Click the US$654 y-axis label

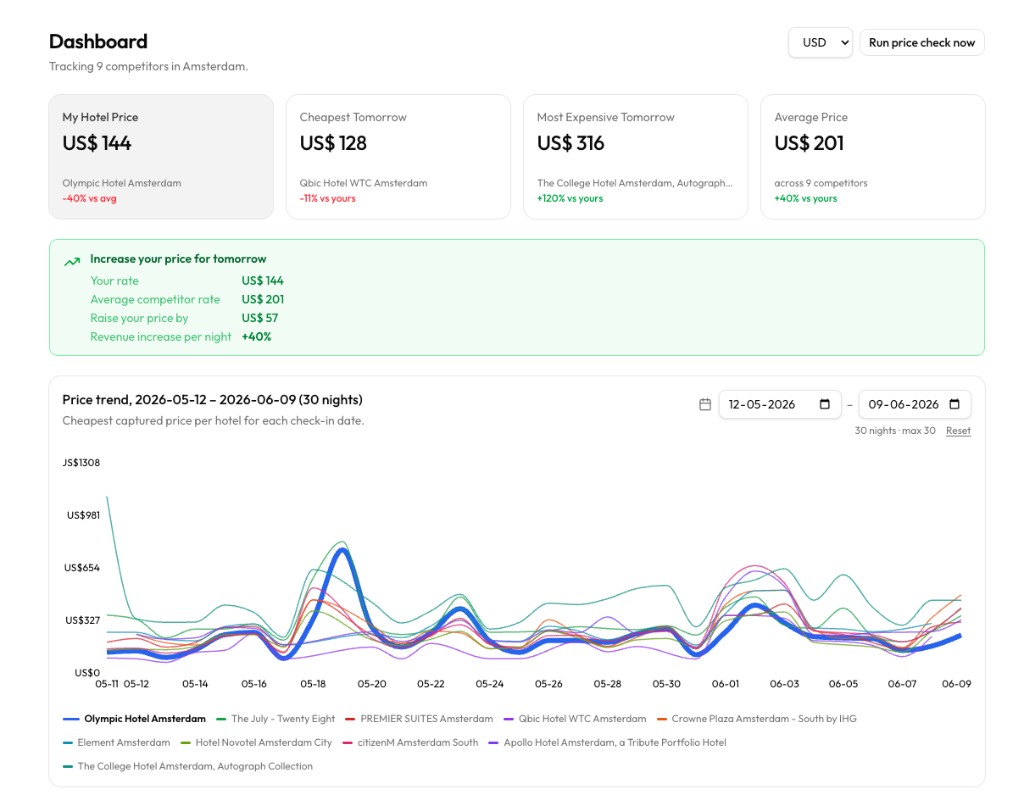[x=82, y=568]
